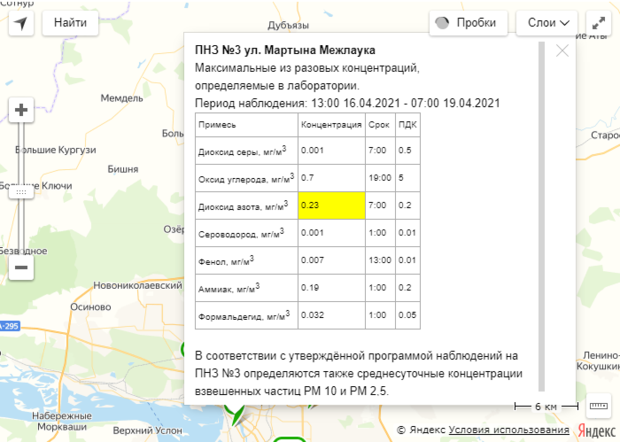Toggle the Пробки traffic layer
The width and height of the screenshot is (620, 442).
[x=467, y=22]
